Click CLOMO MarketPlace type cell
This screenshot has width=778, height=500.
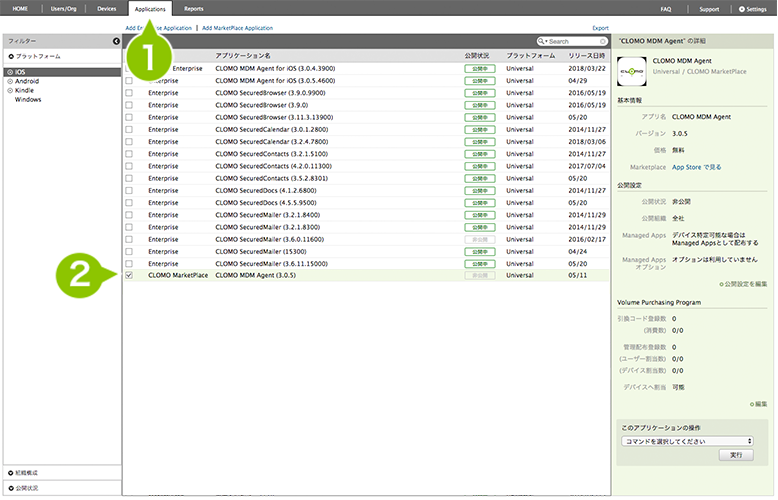point(178,275)
